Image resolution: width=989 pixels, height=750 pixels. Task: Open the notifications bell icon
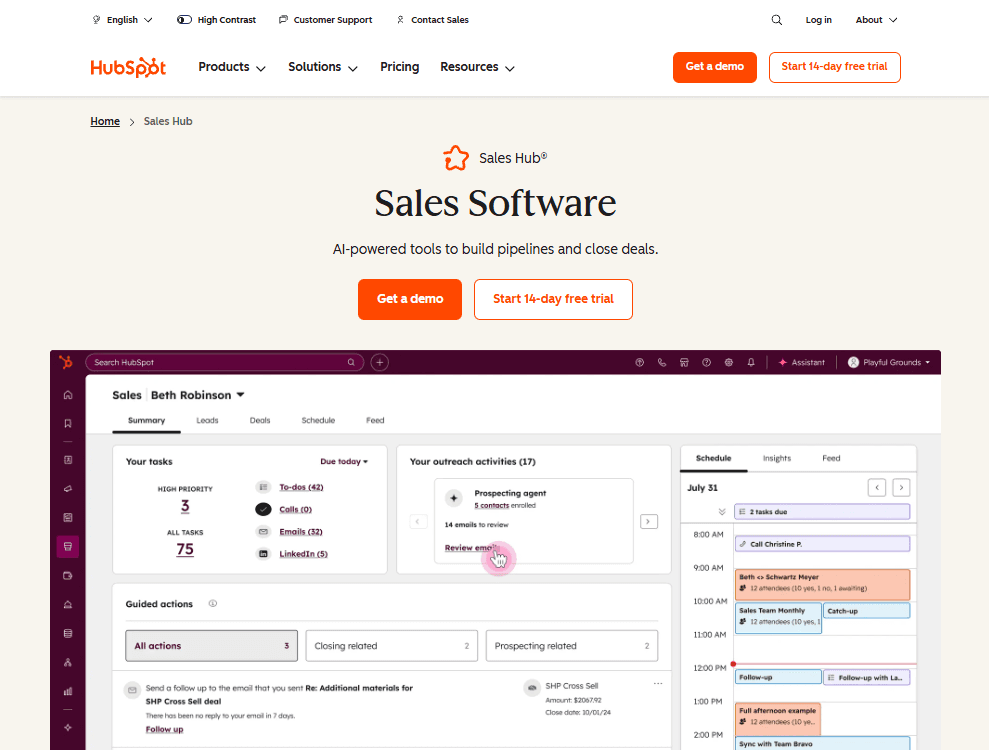(x=751, y=363)
